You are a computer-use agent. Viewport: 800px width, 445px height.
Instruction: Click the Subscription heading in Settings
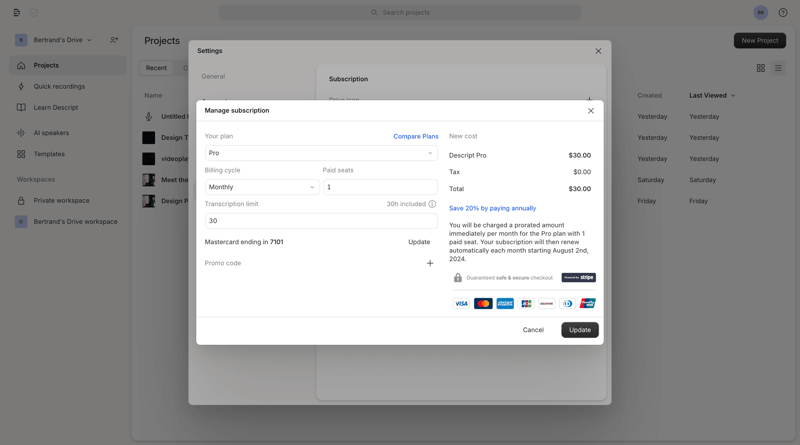pyautogui.click(x=348, y=79)
